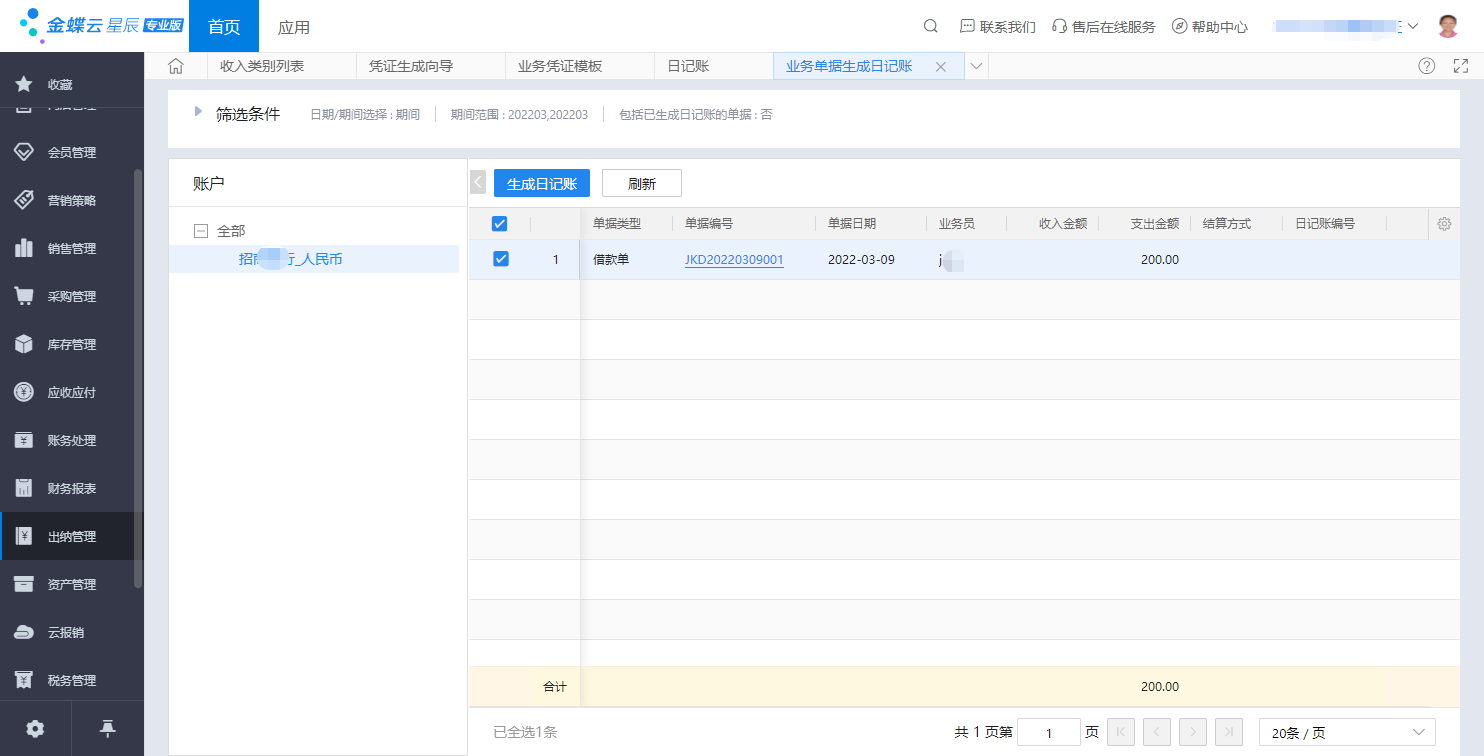This screenshot has height=756, width=1484.
Task: Click the 生成日记账 button
Action: [542, 184]
